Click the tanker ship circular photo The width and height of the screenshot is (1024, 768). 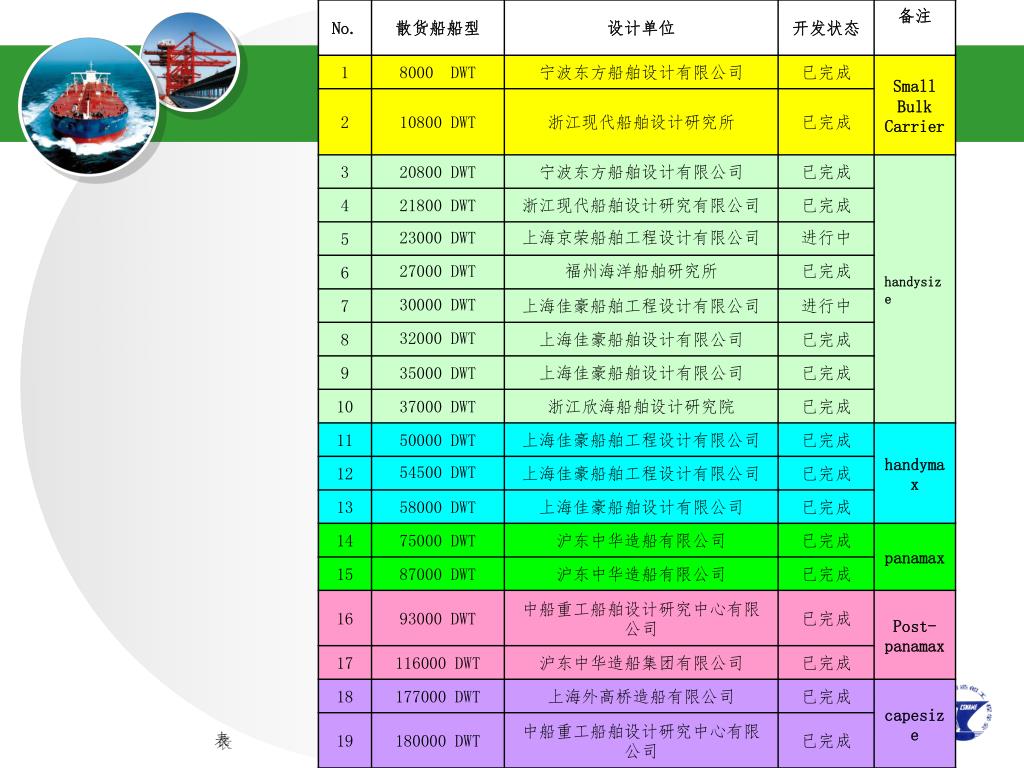click(x=88, y=106)
